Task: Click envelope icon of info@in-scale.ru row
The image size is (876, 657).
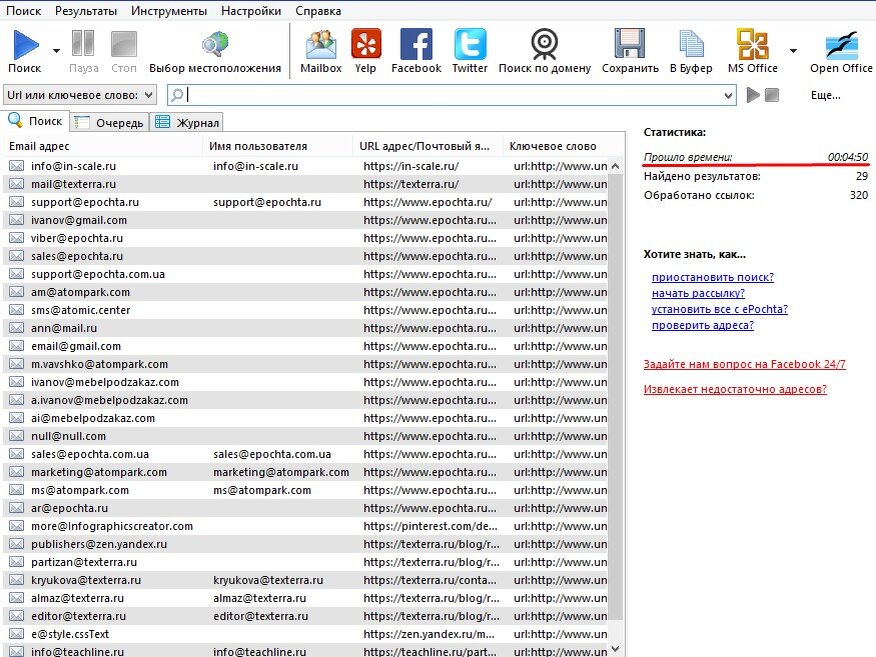Action: pyautogui.click(x=17, y=166)
